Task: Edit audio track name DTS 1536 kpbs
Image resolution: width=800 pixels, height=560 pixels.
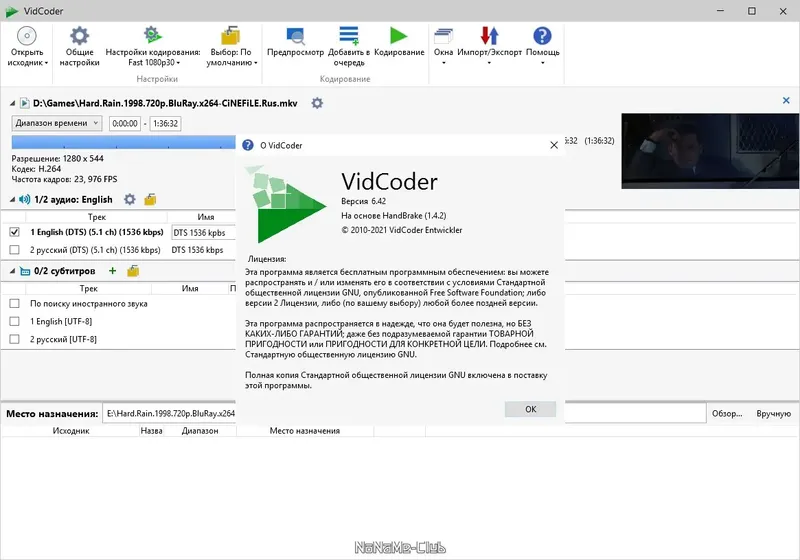Action: click(204, 233)
